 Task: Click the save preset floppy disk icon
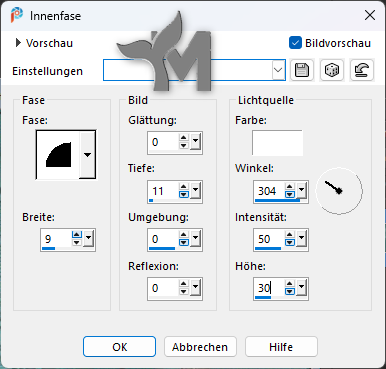coord(302,70)
